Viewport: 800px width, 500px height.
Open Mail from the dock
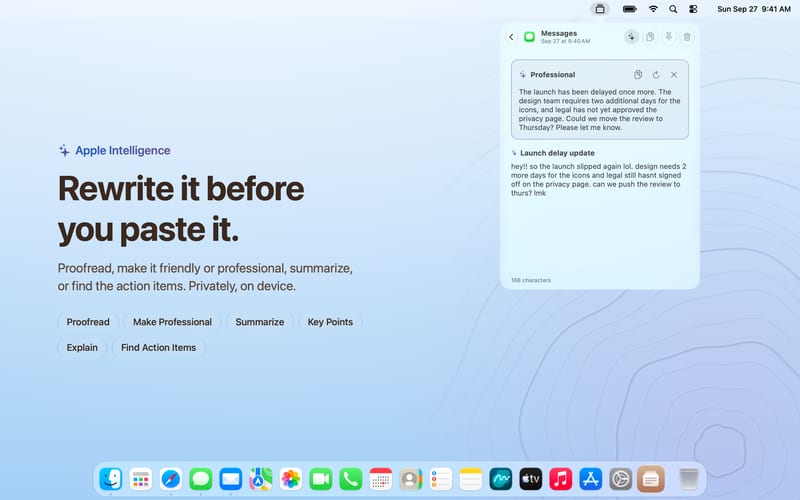coord(231,479)
